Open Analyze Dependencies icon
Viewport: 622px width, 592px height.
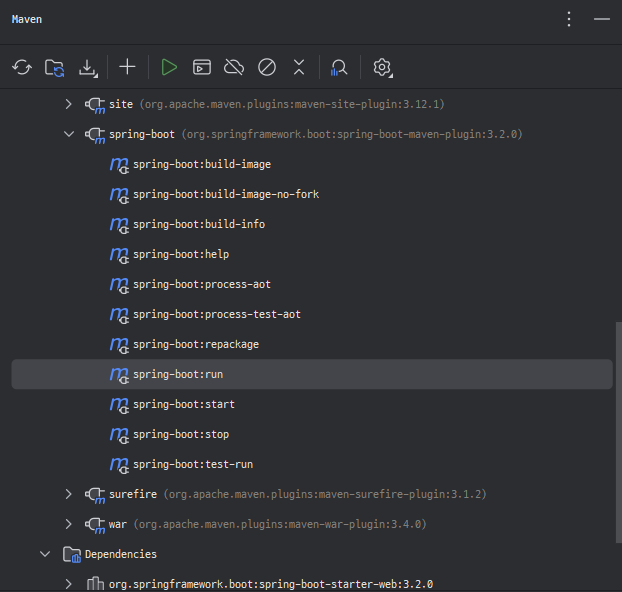pos(339,67)
